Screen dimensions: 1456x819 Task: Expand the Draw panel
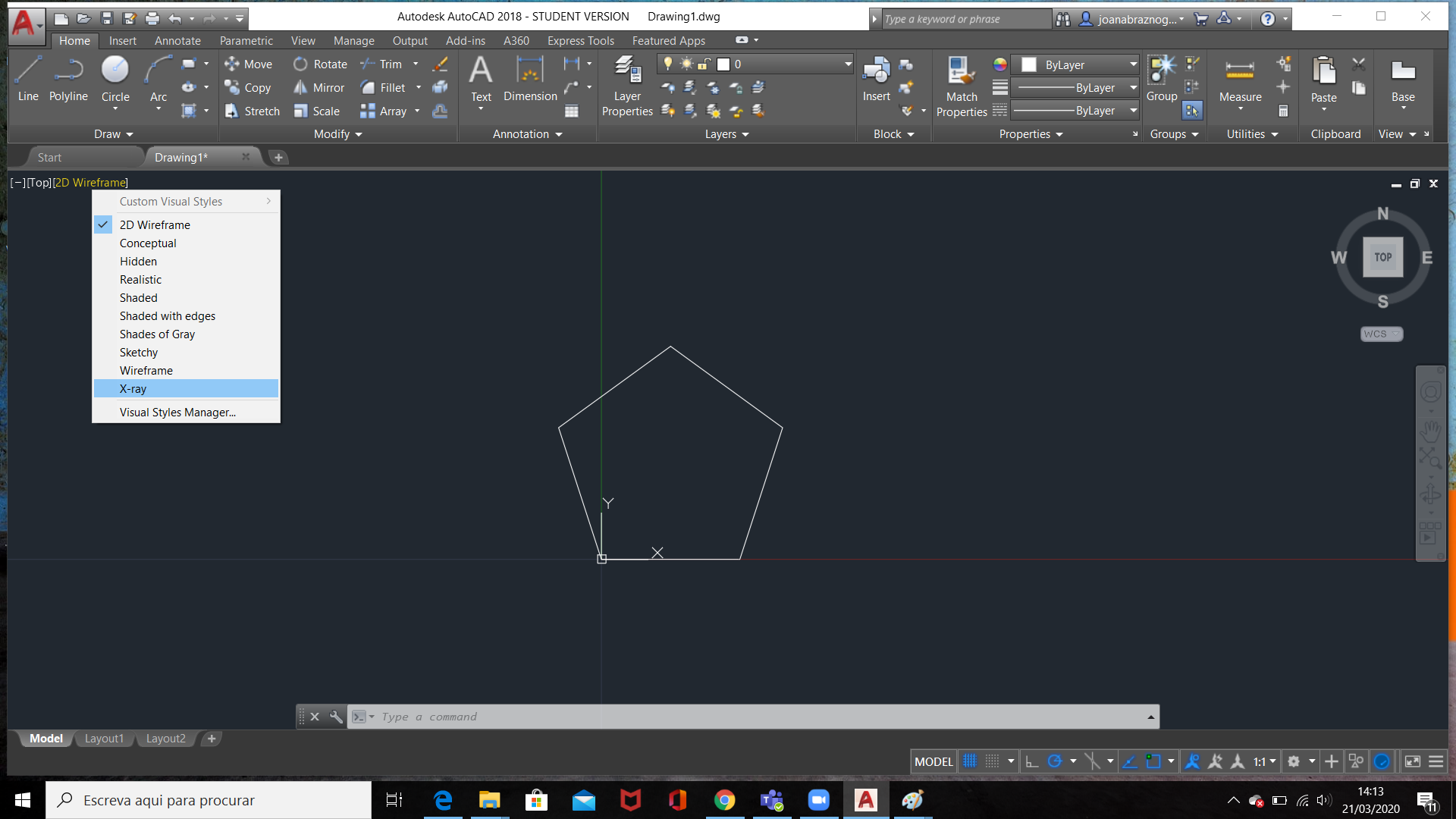pos(114,134)
